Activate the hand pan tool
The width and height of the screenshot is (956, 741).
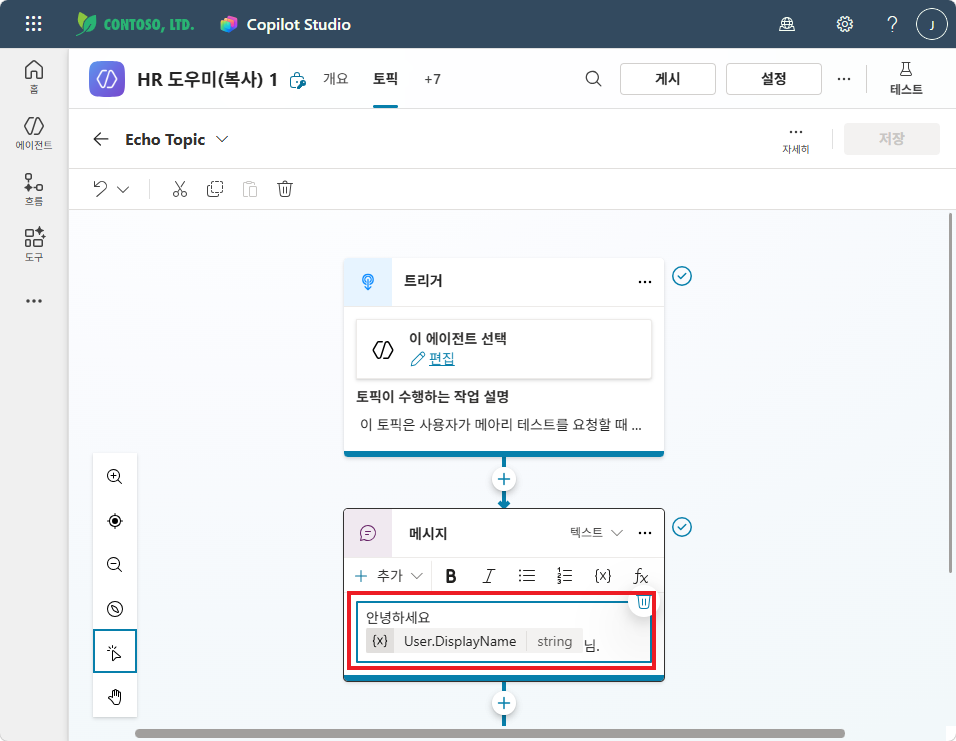coord(115,696)
